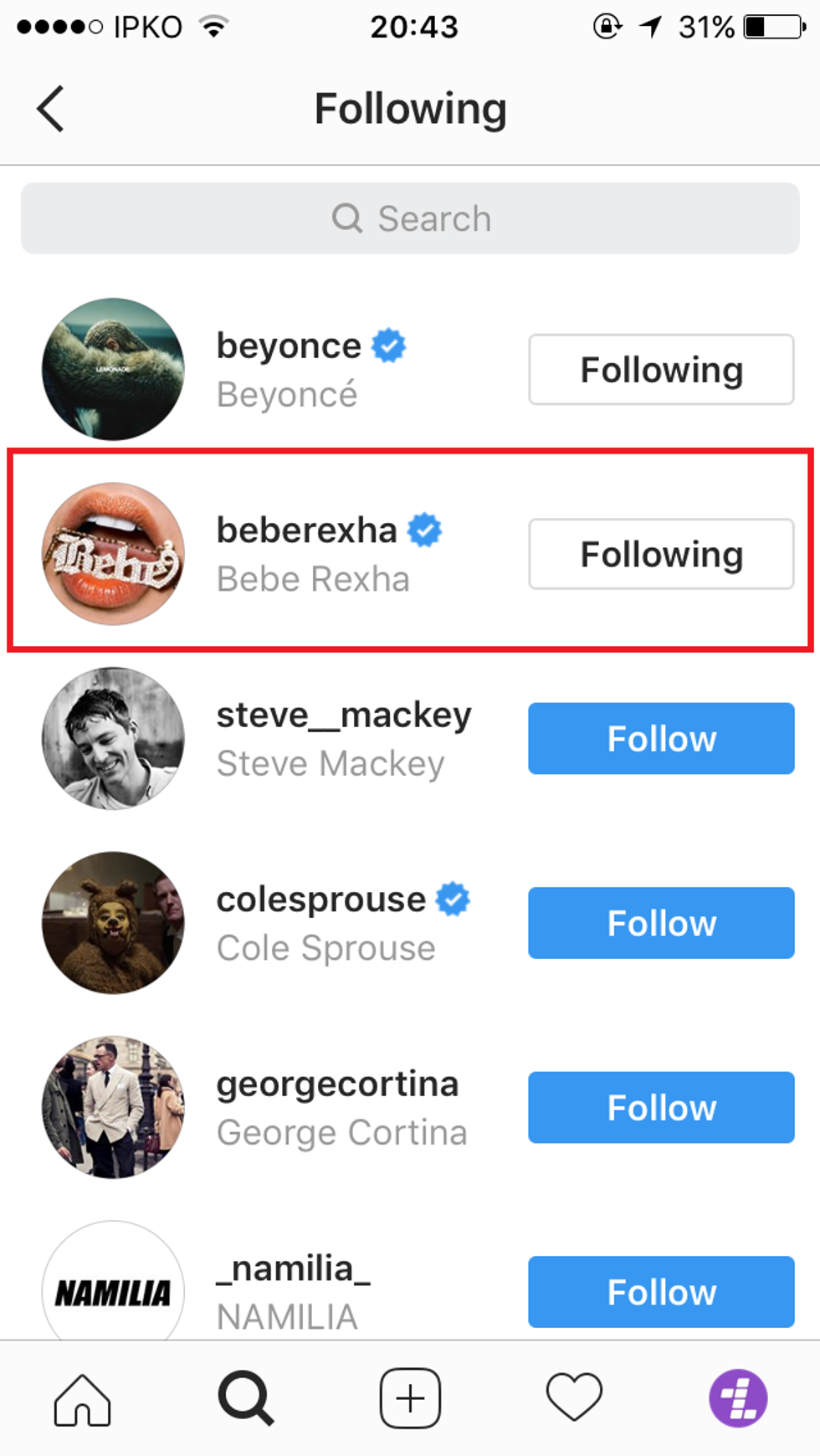Unfollow beyonce via Following button
Image resolution: width=820 pixels, height=1456 pixels.
click(x=661, y=370)
